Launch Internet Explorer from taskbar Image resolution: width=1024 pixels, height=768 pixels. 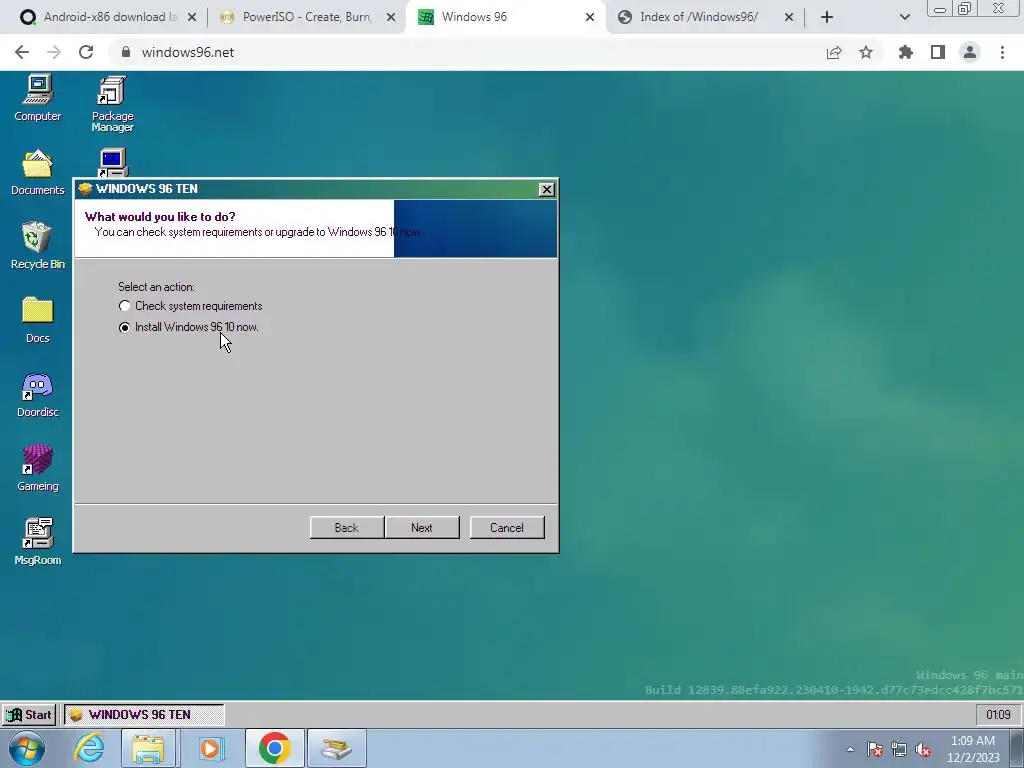click(89, 748)
